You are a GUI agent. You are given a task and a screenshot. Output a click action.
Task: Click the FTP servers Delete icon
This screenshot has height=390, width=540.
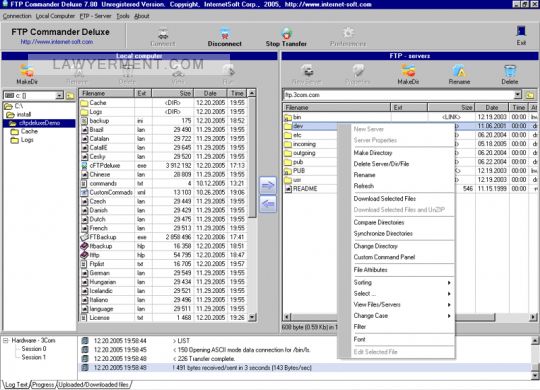tap(510, 71)
